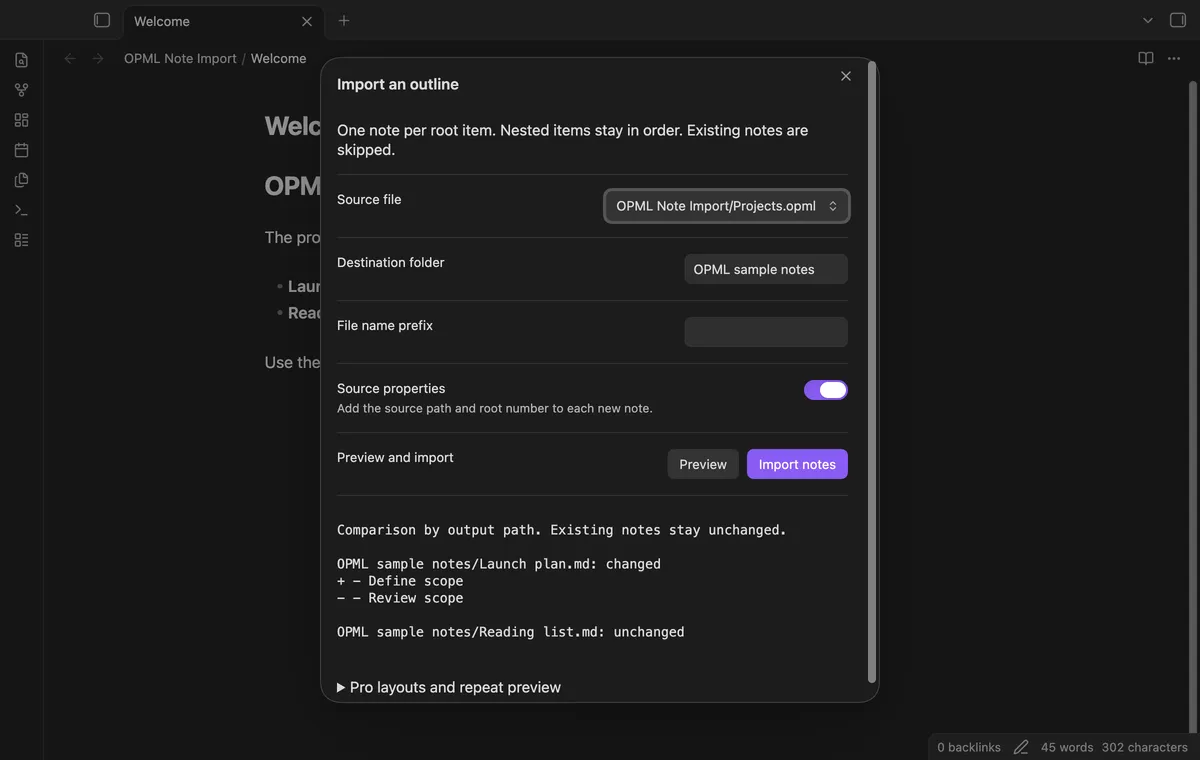The width and height of the screenshot is (1200, 760).
Task: Open the Source file dropdown
Action: point(727,206)
